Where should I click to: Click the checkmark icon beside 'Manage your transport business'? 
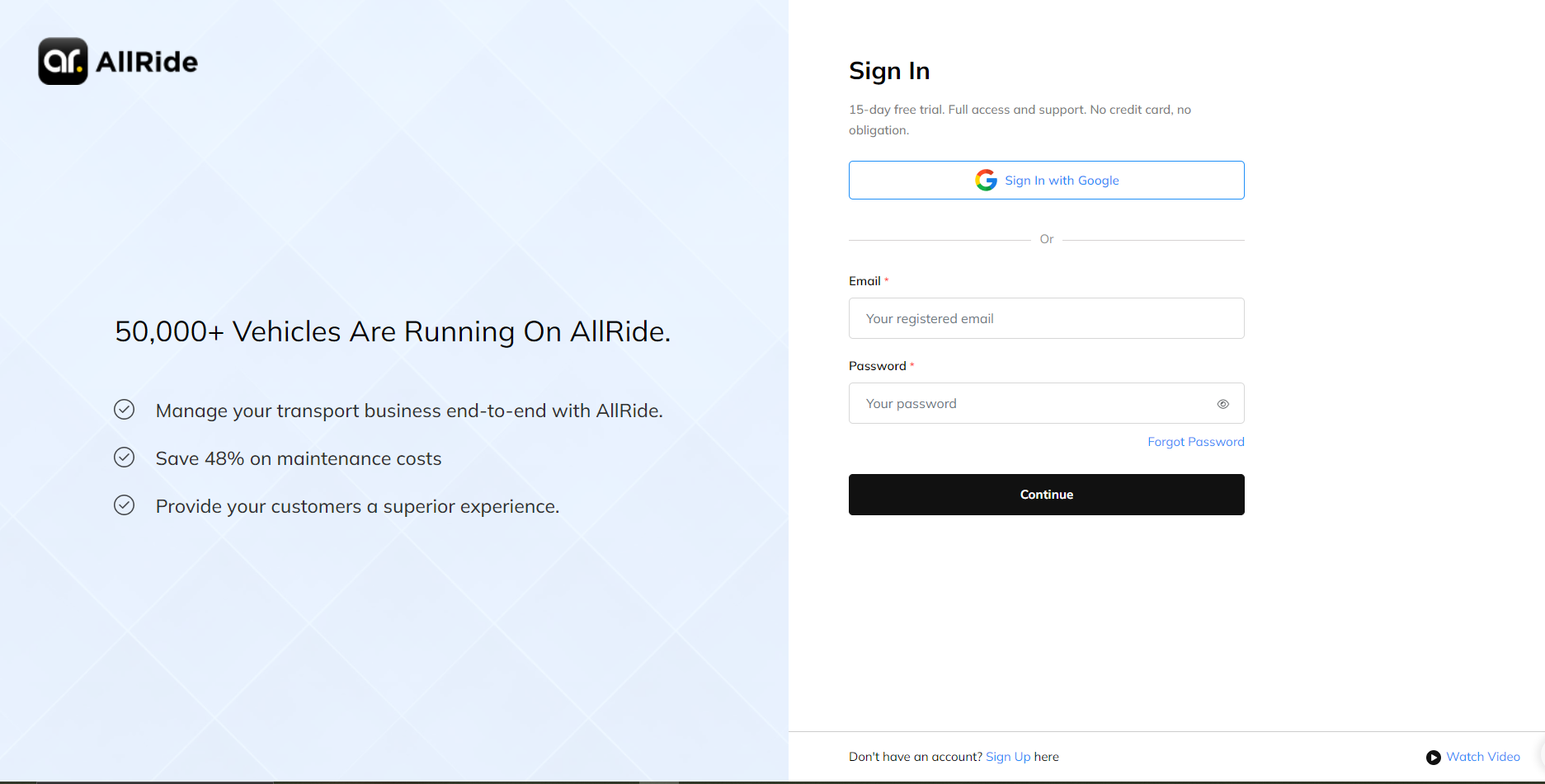[124, 410]
